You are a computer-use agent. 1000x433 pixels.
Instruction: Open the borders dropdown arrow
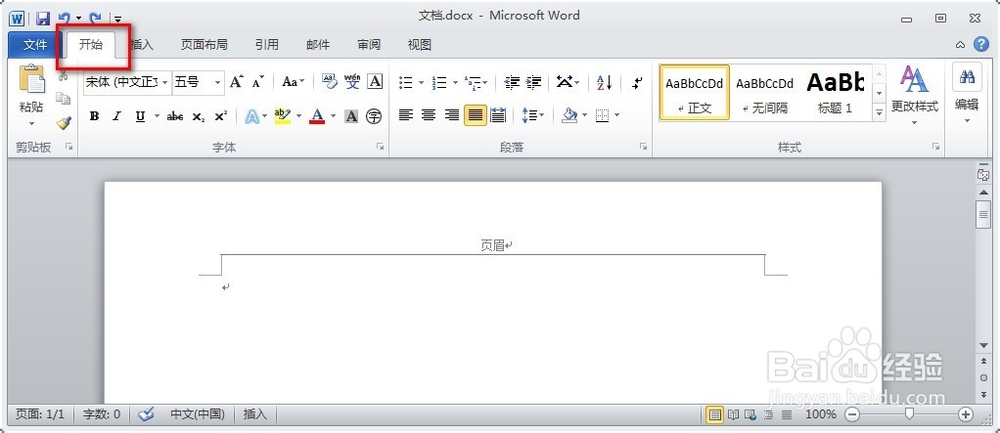tap(617, 115)
